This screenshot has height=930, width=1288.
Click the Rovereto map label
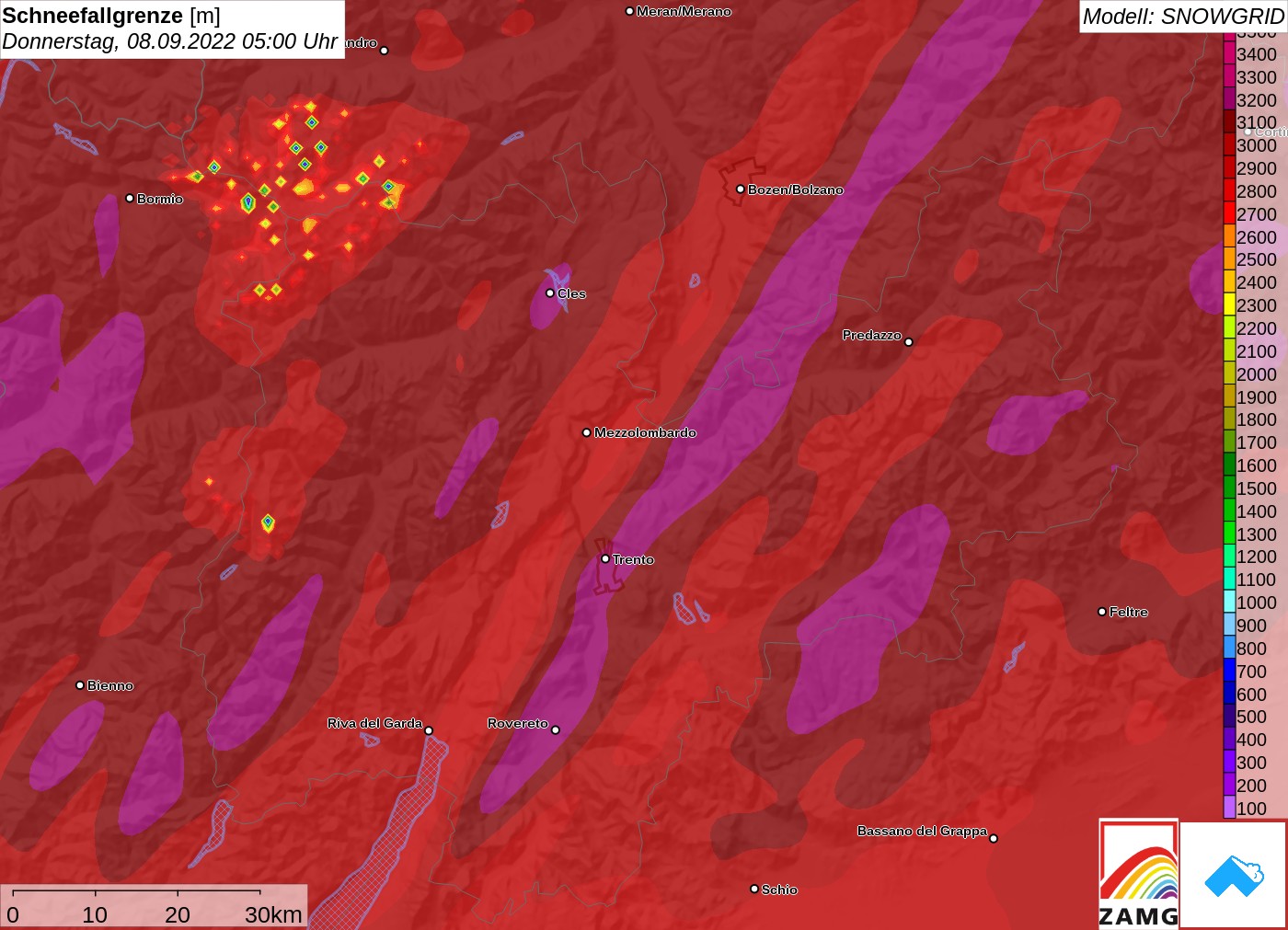pyautogui.click(x=517, y=723)
